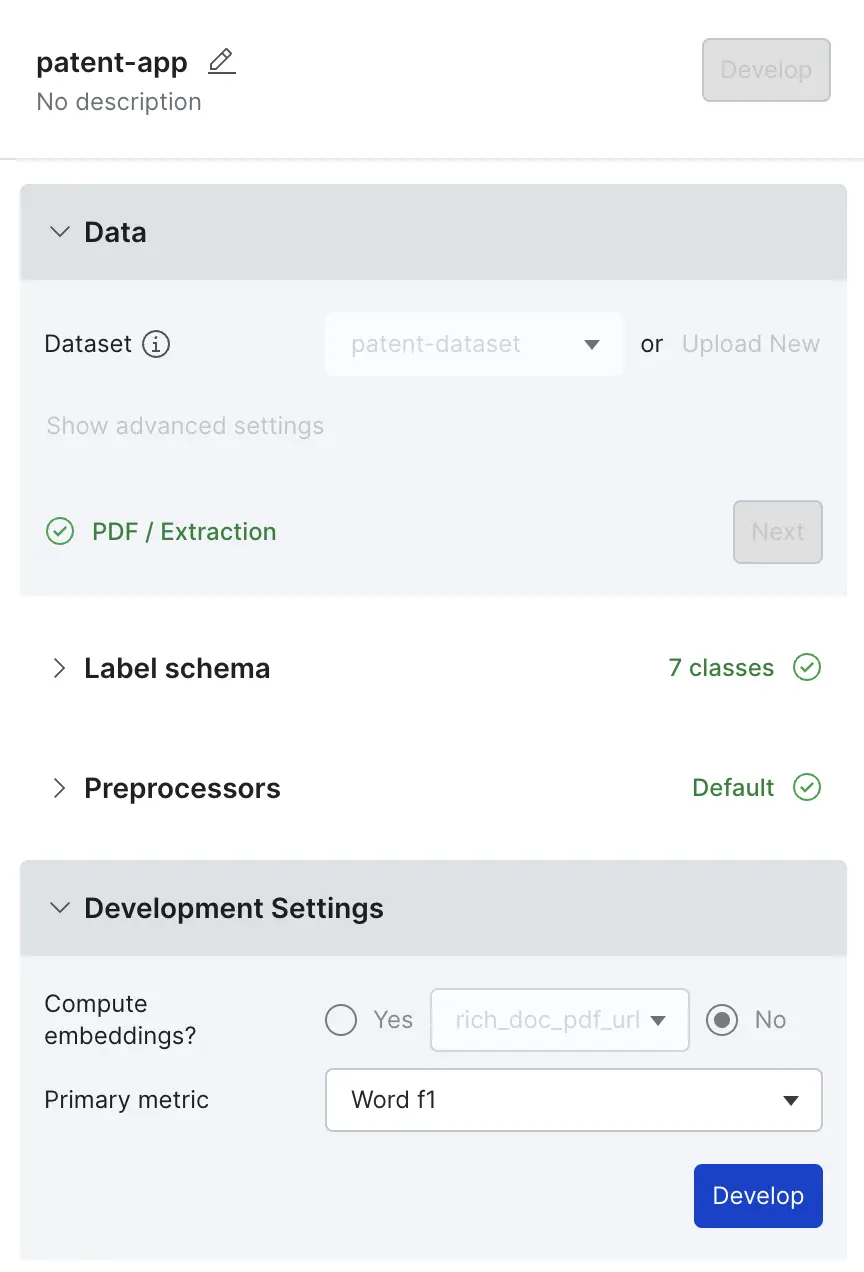The image size is (864, 1272).
Task: Click the 7 classes status text
Action: [x=721, y=668]
